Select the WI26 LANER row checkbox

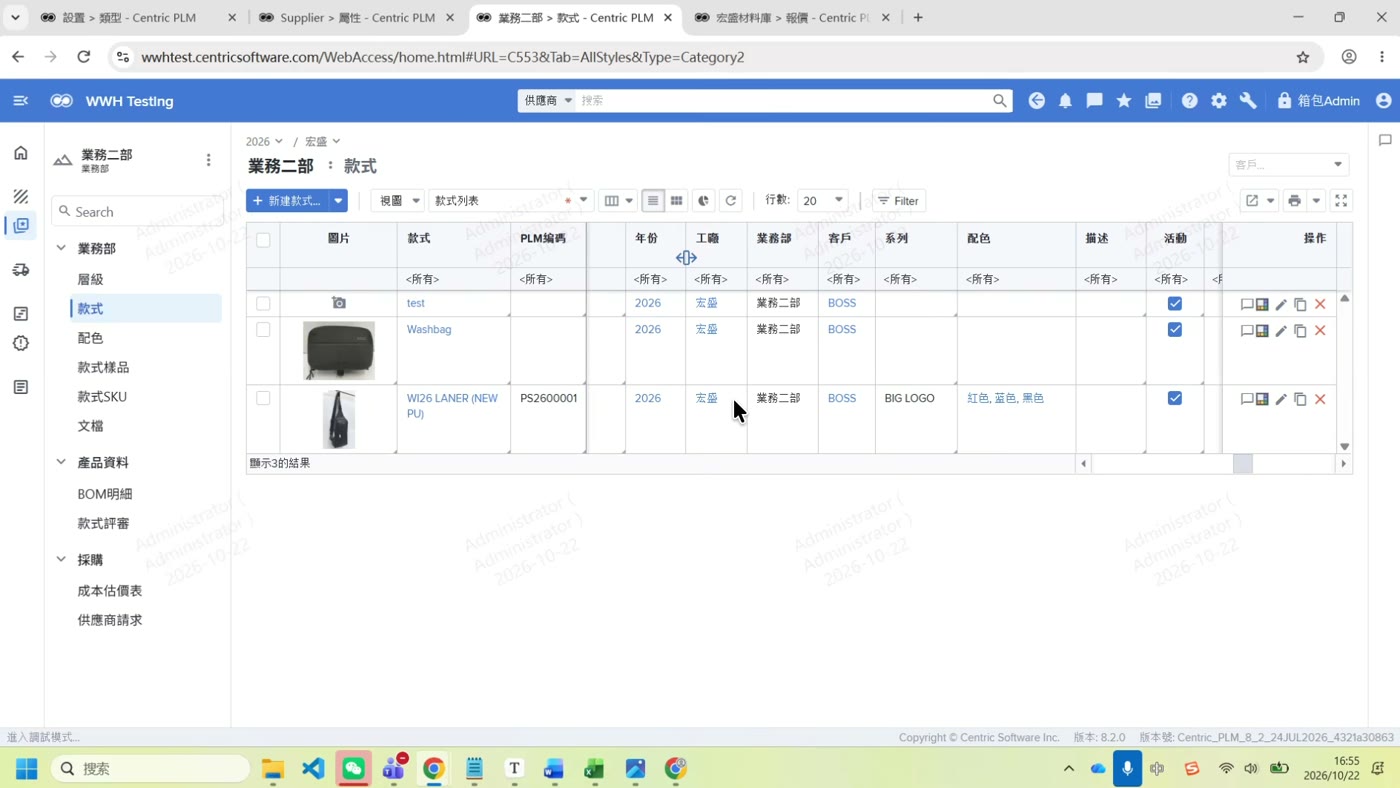click(263, 398)
